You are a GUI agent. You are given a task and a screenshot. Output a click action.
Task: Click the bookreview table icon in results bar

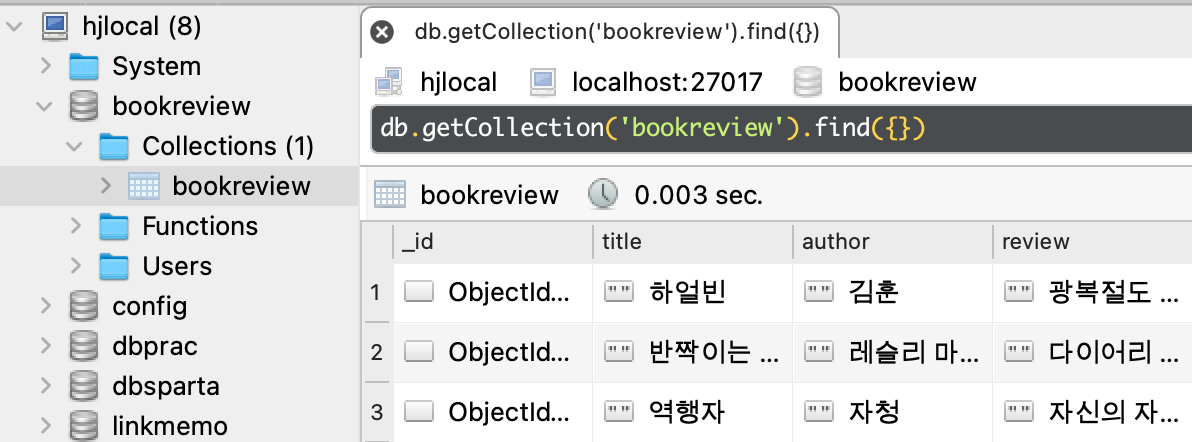(x=389, y=196)
